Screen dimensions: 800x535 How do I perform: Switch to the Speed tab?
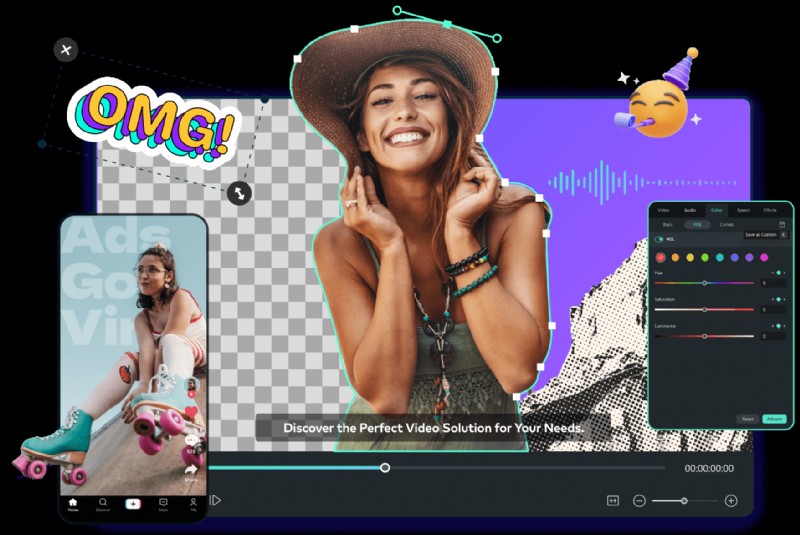pos(743,210)
